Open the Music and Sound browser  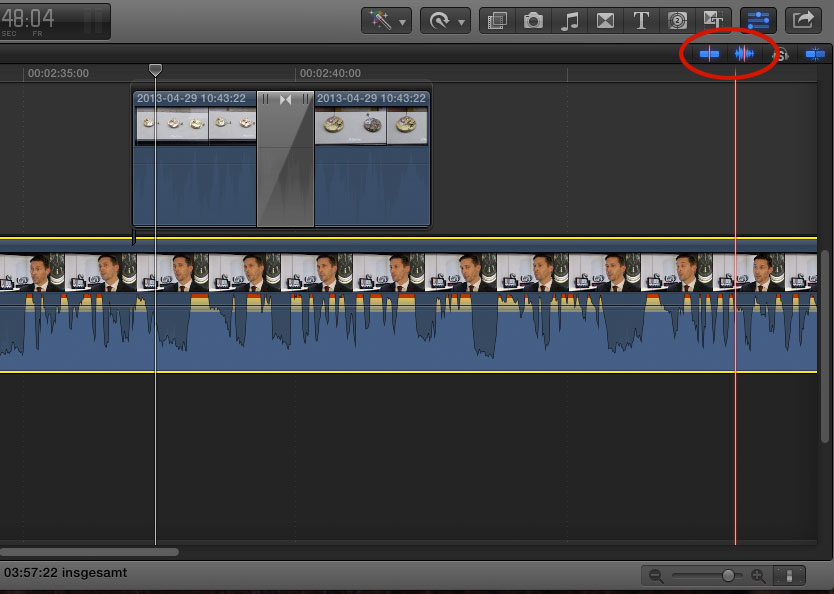point(569,20)
